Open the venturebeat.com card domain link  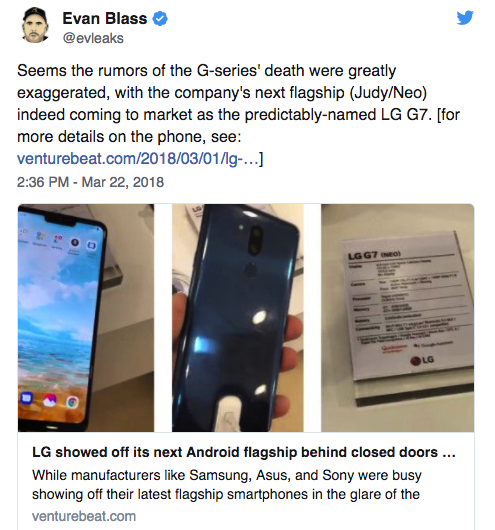pyautogui.click(x=84, y=516)
